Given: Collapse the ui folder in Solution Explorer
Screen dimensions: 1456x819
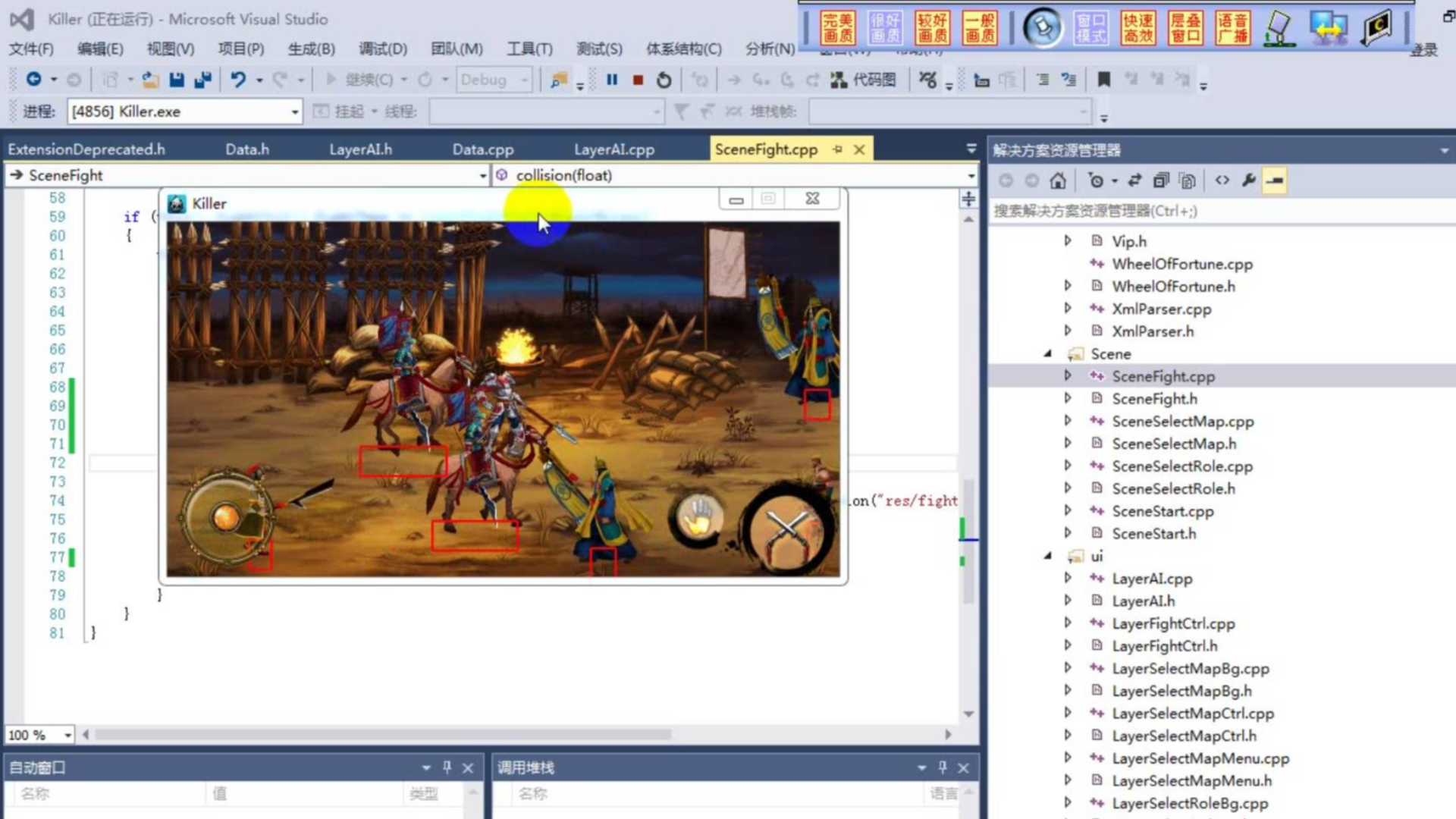Looking at the screenshot, I should point(1047,556).
